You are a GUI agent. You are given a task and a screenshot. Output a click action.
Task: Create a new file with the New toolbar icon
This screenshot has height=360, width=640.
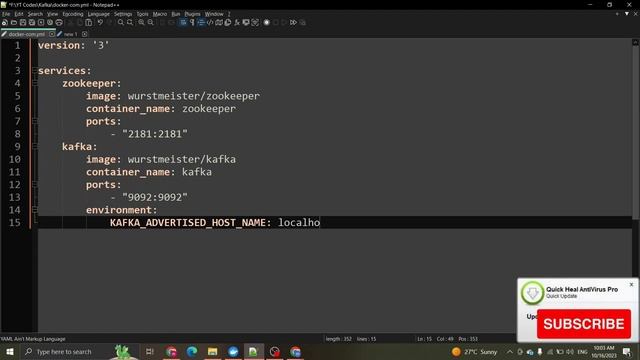point(4,22)
